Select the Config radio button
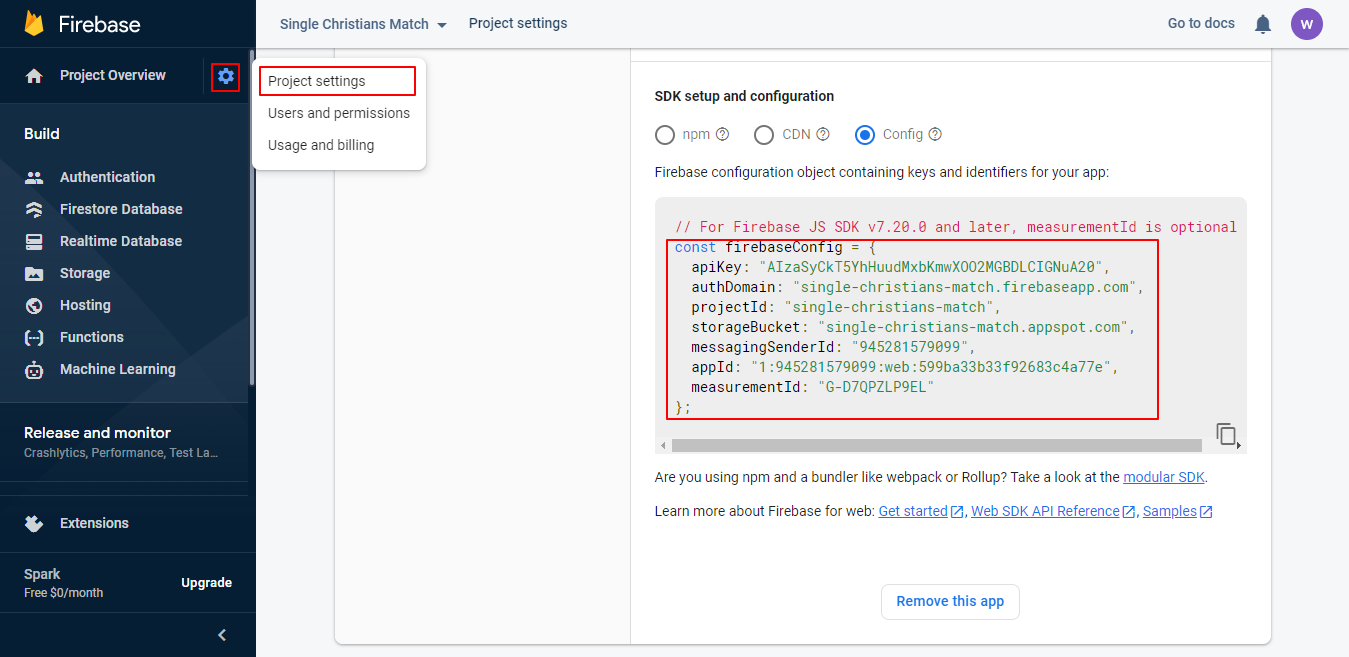 click(865, 135)
